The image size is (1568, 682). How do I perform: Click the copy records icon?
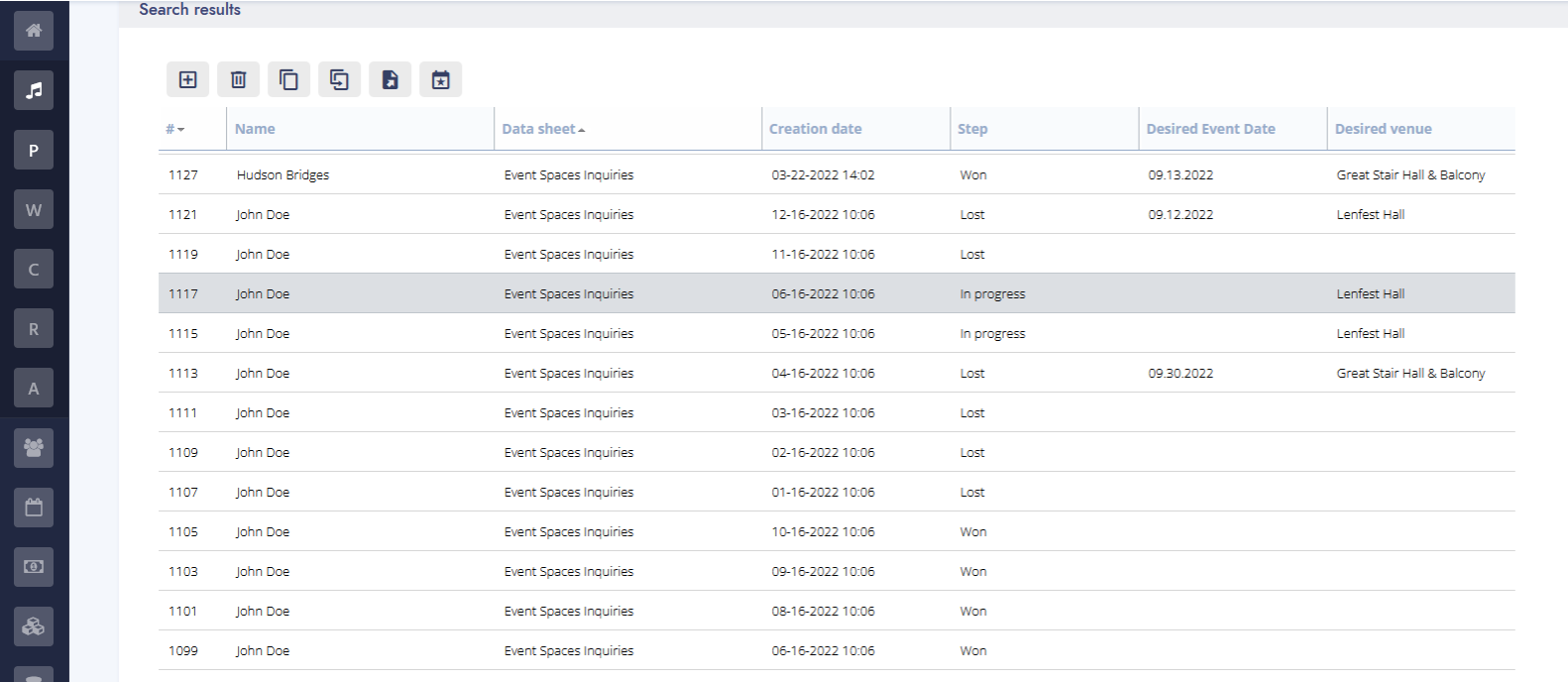(288, 79)
